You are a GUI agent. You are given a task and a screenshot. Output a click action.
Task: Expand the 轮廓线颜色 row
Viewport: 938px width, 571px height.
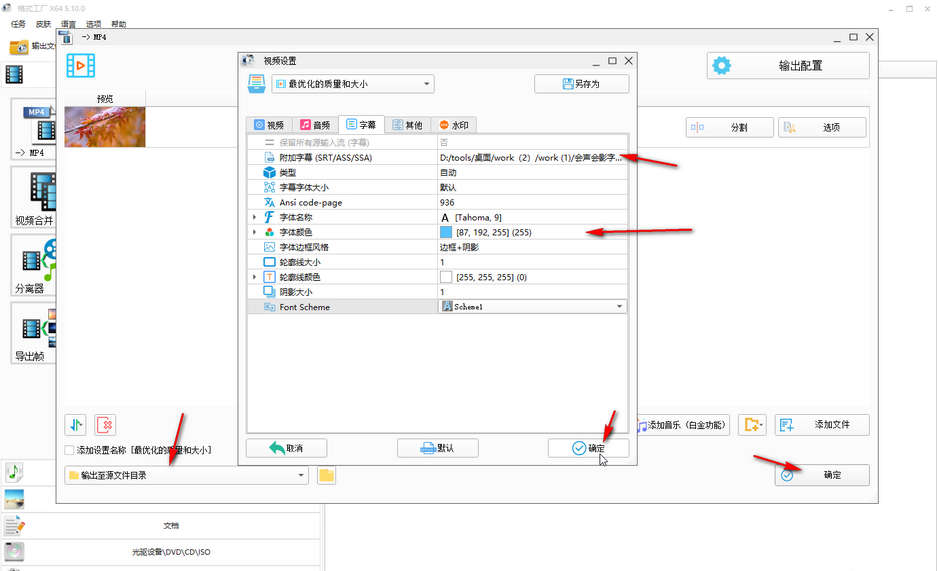[254, 277]
